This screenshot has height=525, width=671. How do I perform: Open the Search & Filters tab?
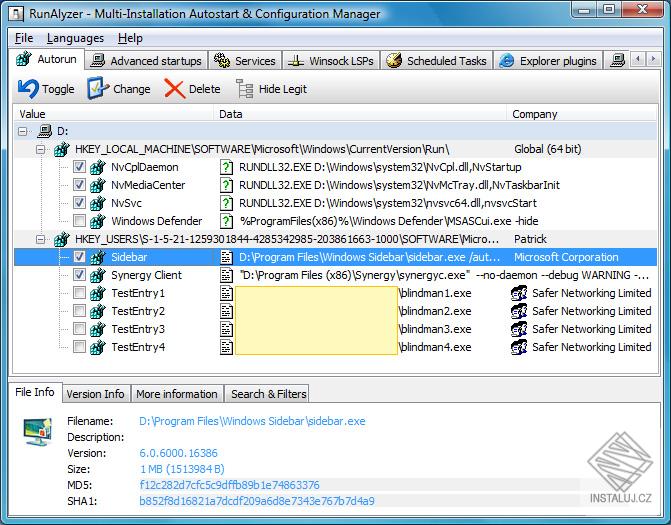click(x=268, y=394)
